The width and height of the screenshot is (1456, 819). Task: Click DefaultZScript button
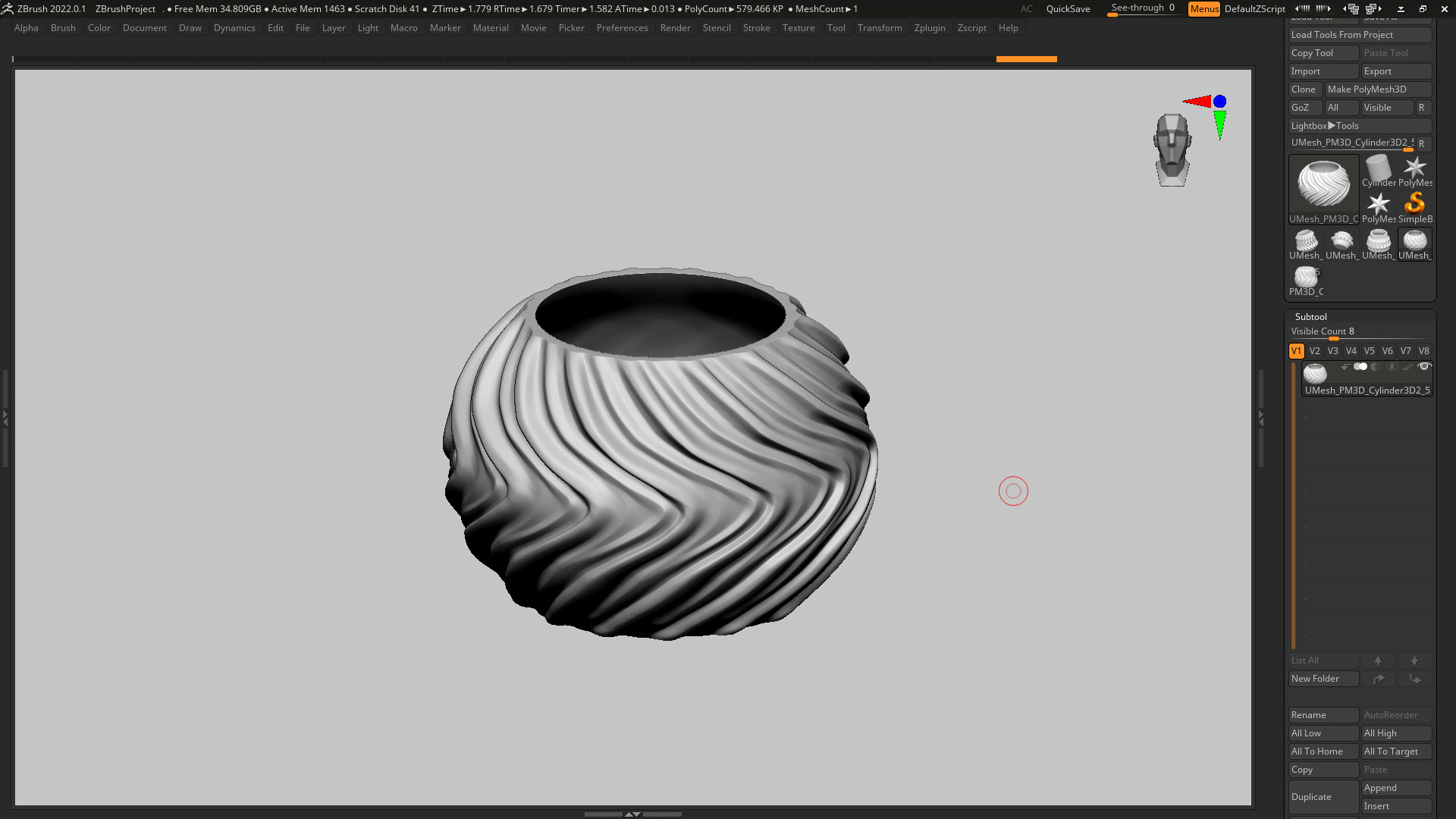[x=1254, y=9]
